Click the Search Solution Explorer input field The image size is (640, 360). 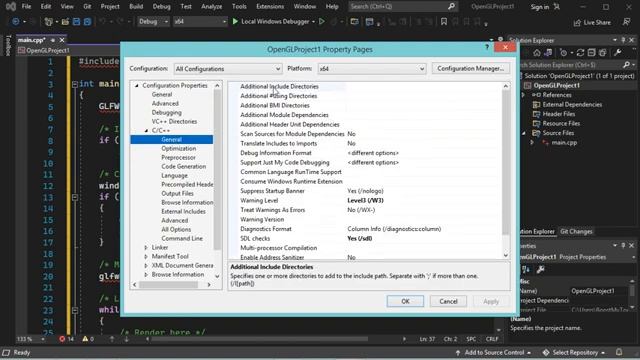[x=571, y=65]
